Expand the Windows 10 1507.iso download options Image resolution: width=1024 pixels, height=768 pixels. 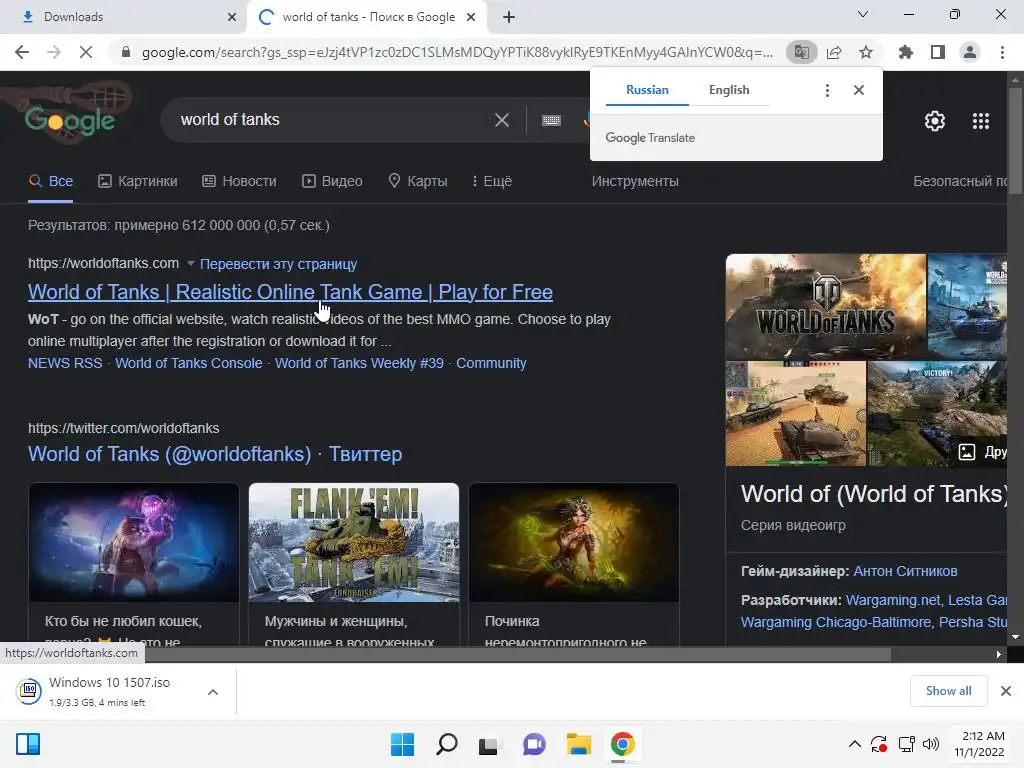click(213, 692)
